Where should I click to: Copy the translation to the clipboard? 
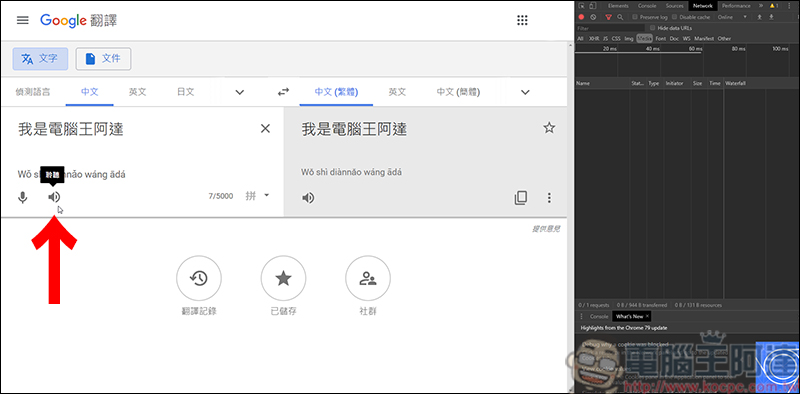tap(520, 198)
